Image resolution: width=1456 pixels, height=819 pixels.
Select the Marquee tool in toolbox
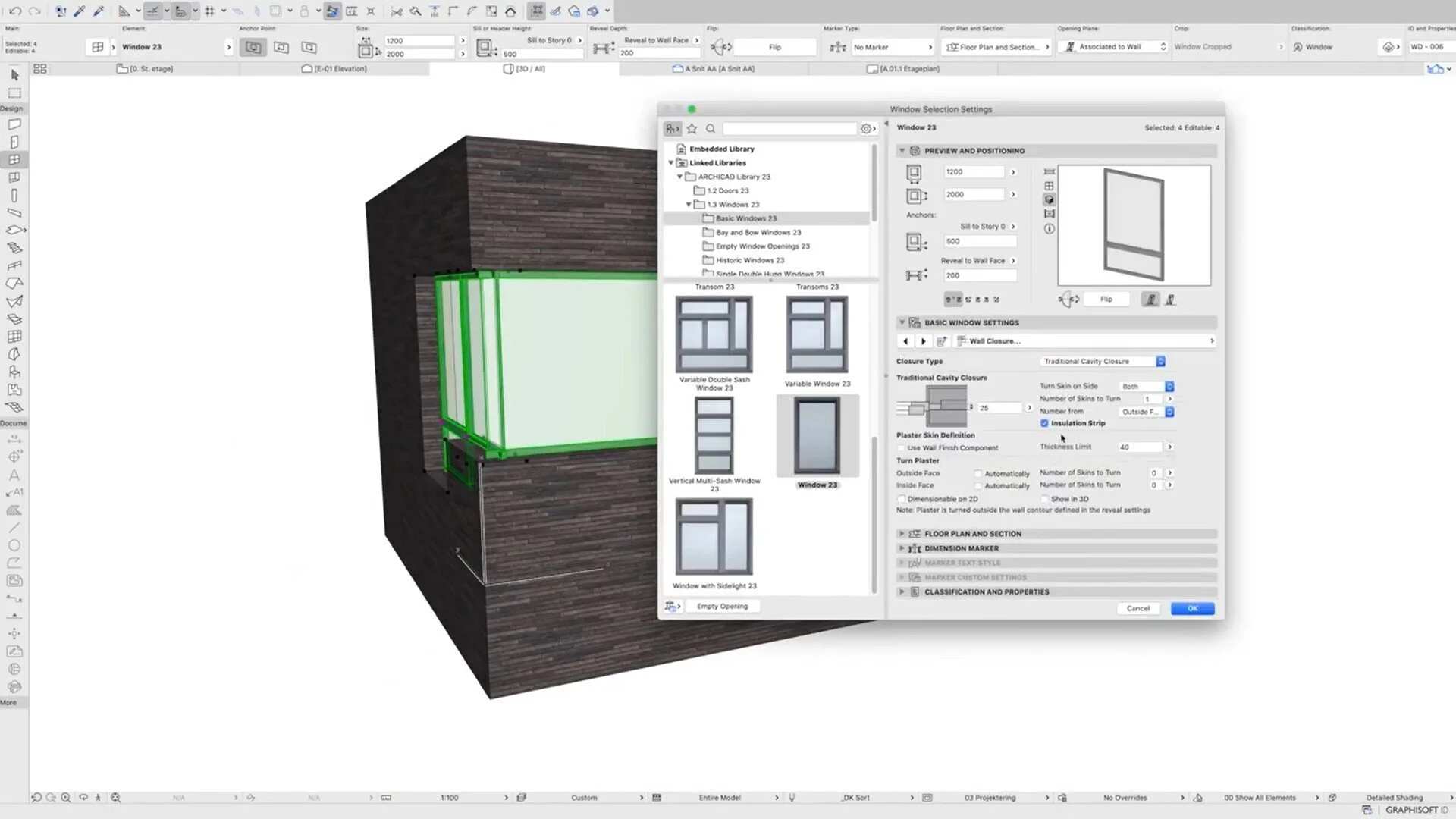[x=14, y=93]
